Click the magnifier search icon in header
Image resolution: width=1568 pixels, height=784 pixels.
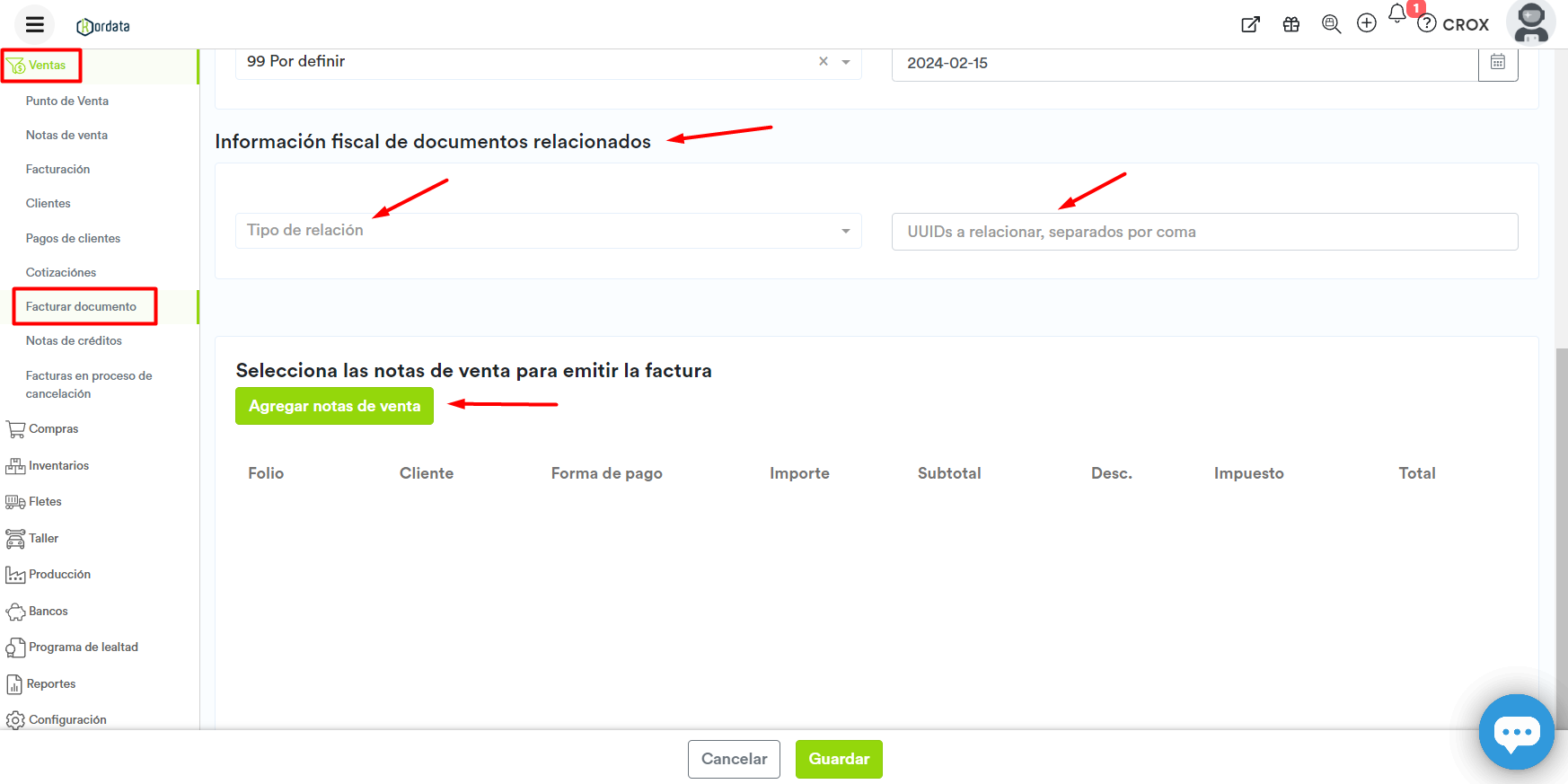click(x=1331, y=24)
